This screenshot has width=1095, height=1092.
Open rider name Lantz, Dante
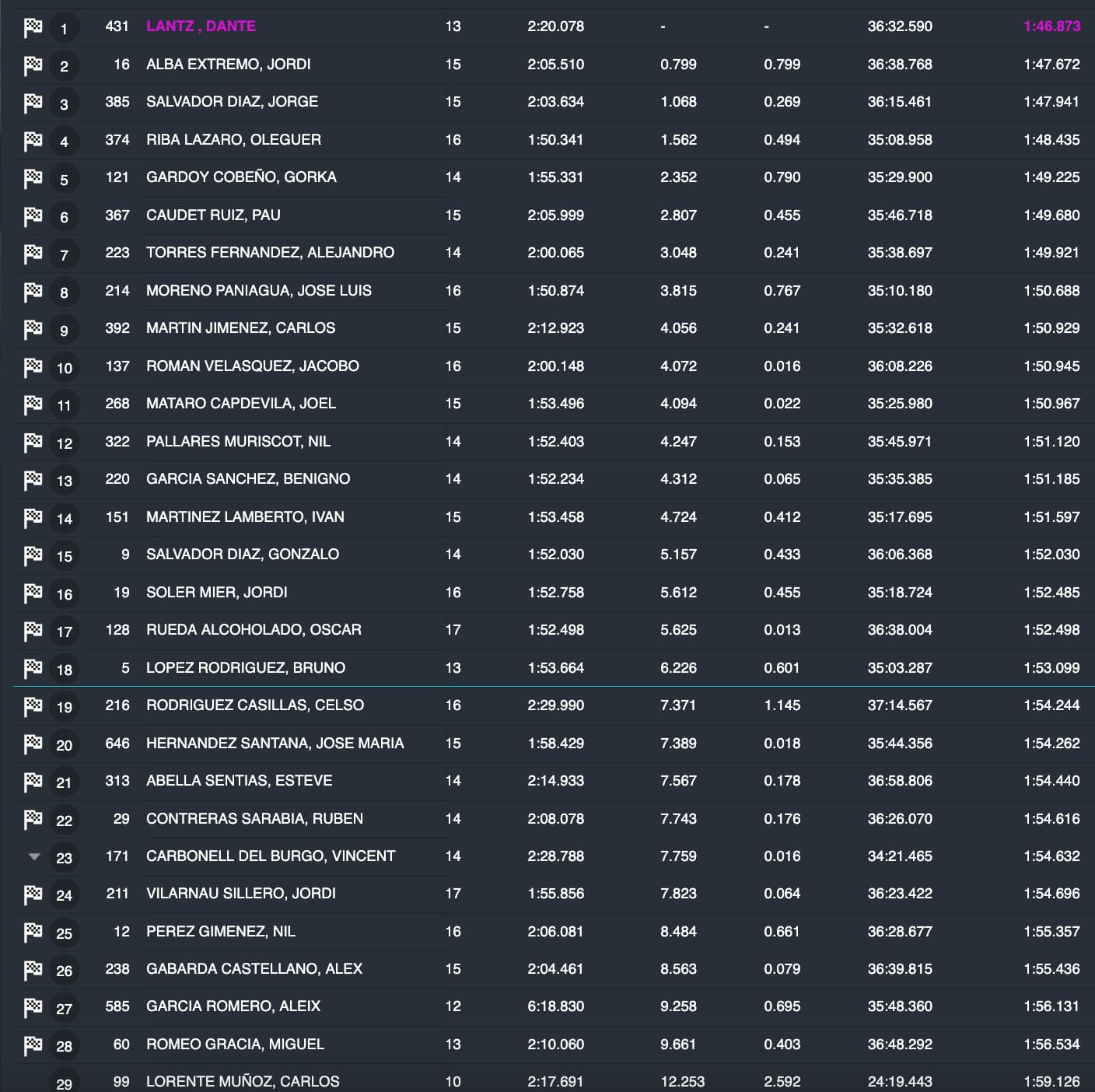coord(201,26)
